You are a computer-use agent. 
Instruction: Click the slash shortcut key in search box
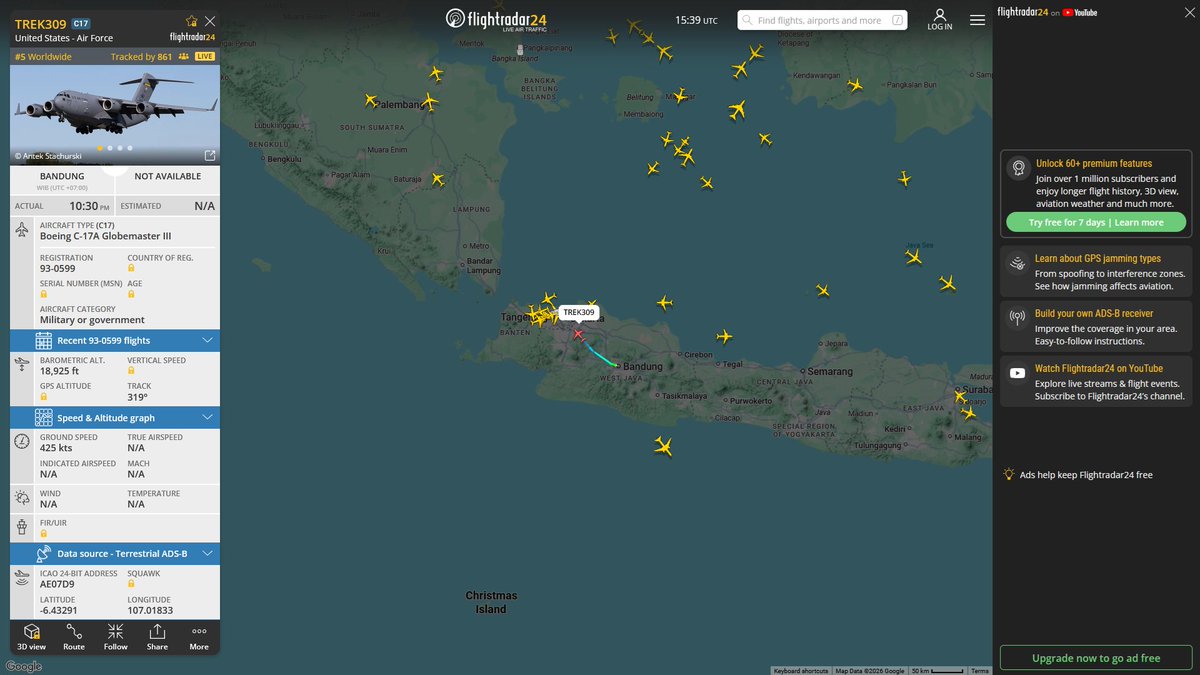click(x=897, y=20)
